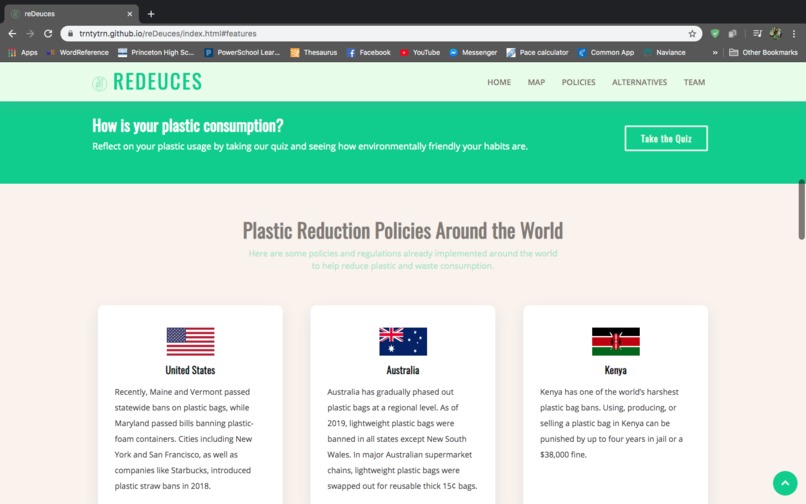Click 'Plastic Reduction Policies Around the World' heading
The width and height of the screenshot is (806, 504).
pyautogui.click(x=403, y=231)
